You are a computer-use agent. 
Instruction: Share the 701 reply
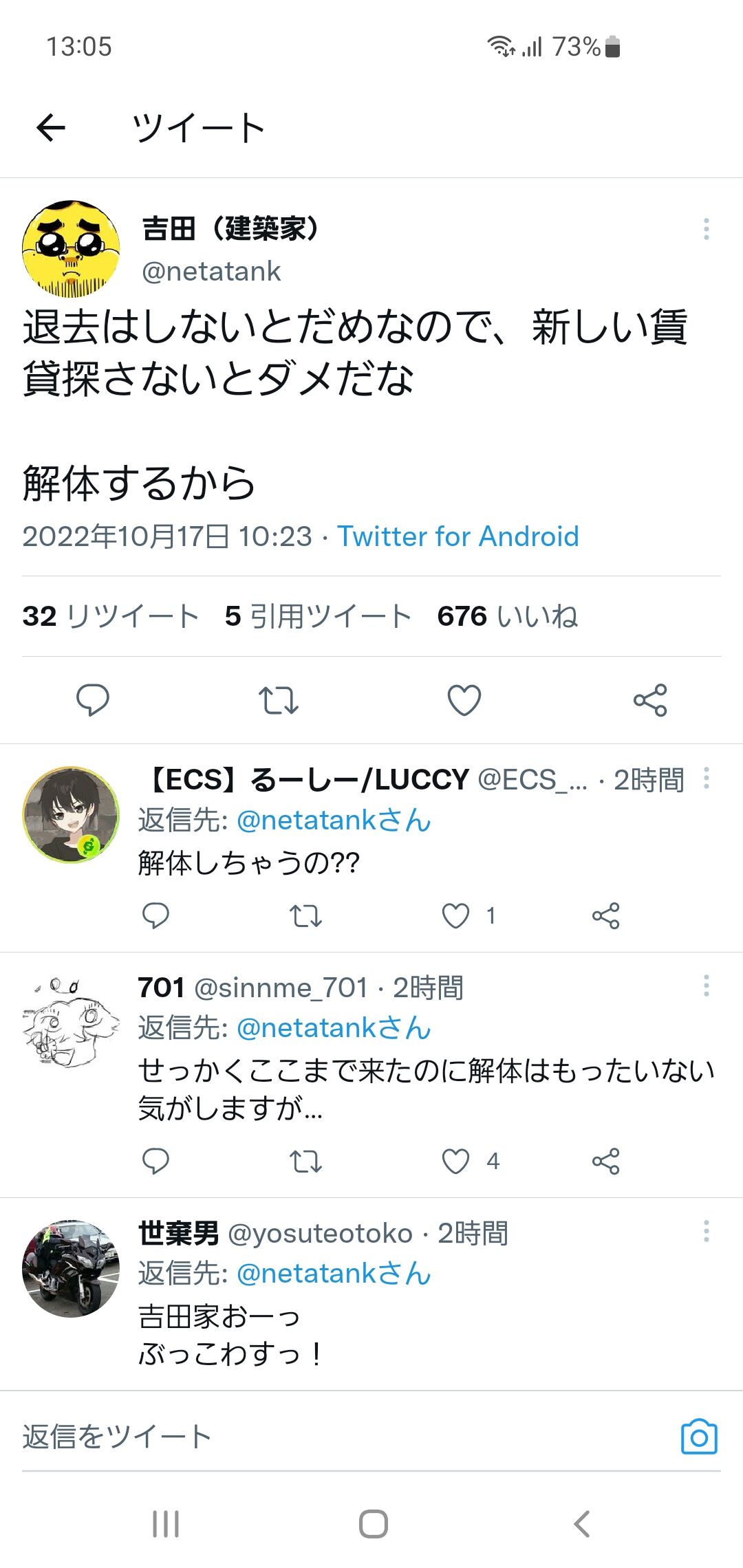pos(605,1162)
